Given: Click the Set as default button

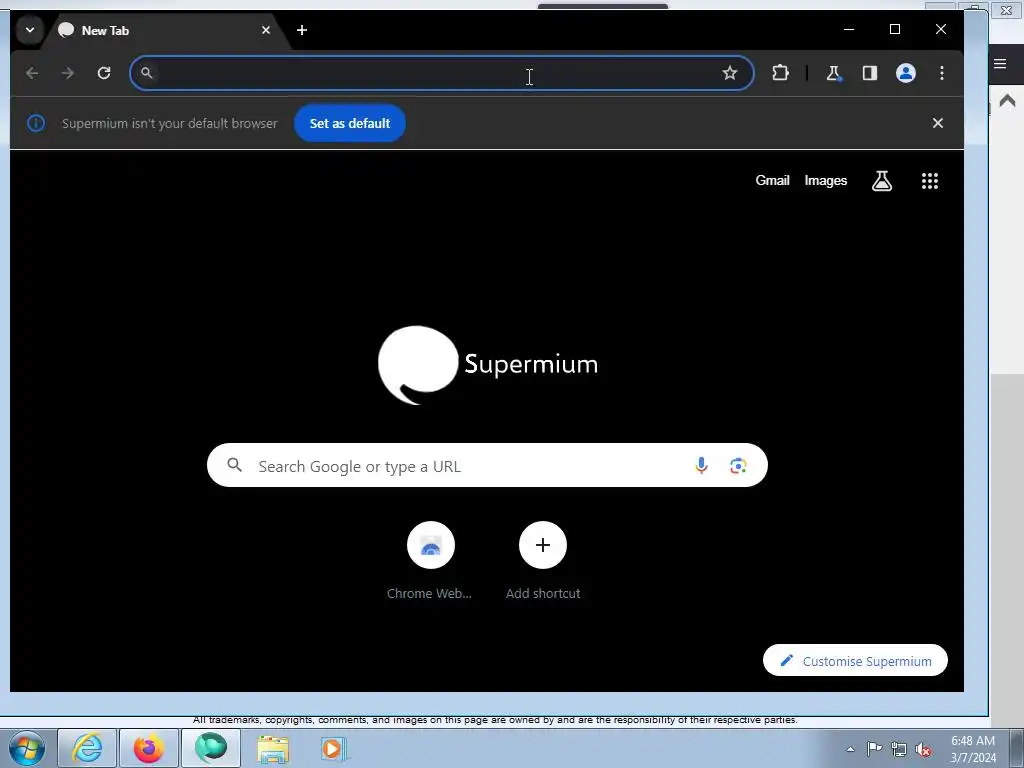Looking at the screenshot, I should pos(349,123).
